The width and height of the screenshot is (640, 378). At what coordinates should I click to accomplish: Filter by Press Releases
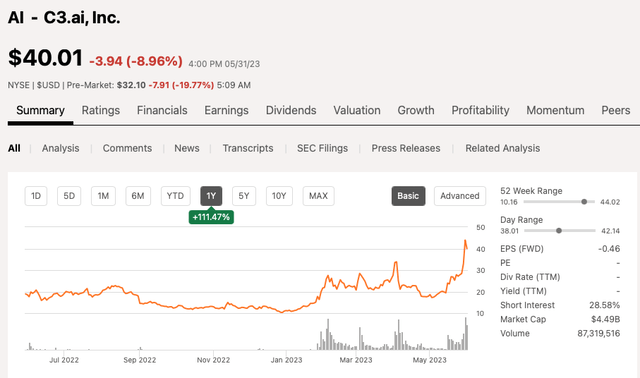(x=406, y=148)
